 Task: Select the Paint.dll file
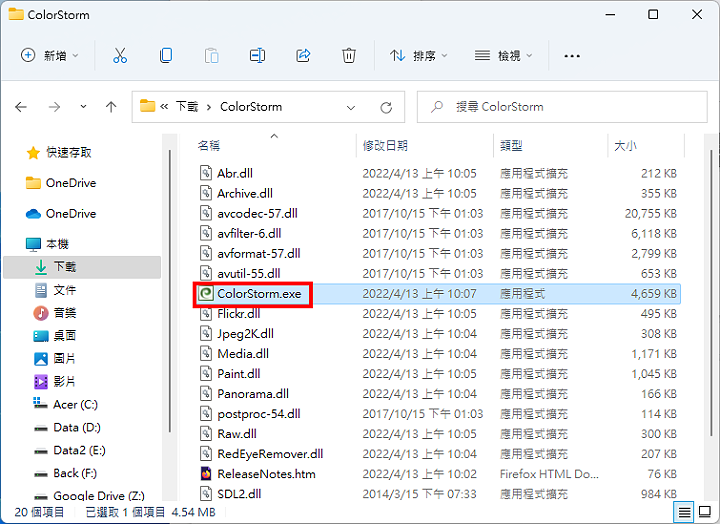(238, 374)
